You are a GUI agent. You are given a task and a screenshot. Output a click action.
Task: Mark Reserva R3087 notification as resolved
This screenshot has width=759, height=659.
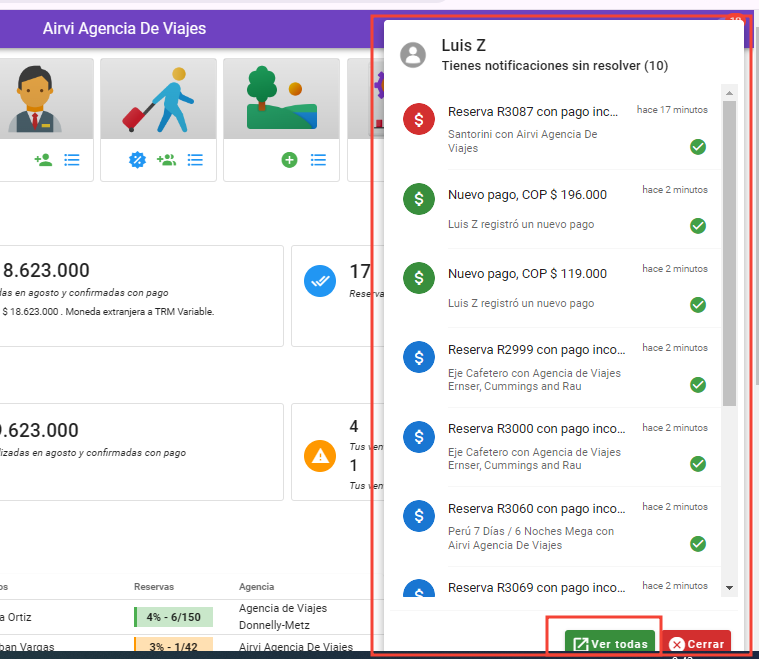tap(698, 147)
